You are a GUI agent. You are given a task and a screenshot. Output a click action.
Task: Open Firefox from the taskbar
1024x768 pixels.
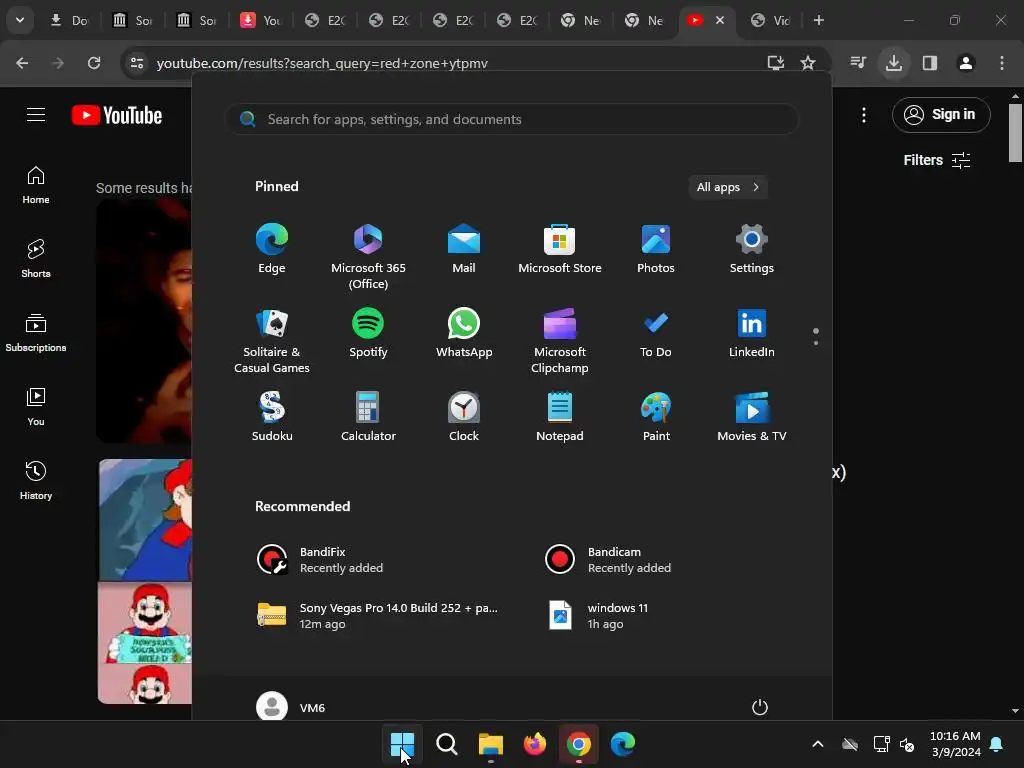tap(535, 744)
